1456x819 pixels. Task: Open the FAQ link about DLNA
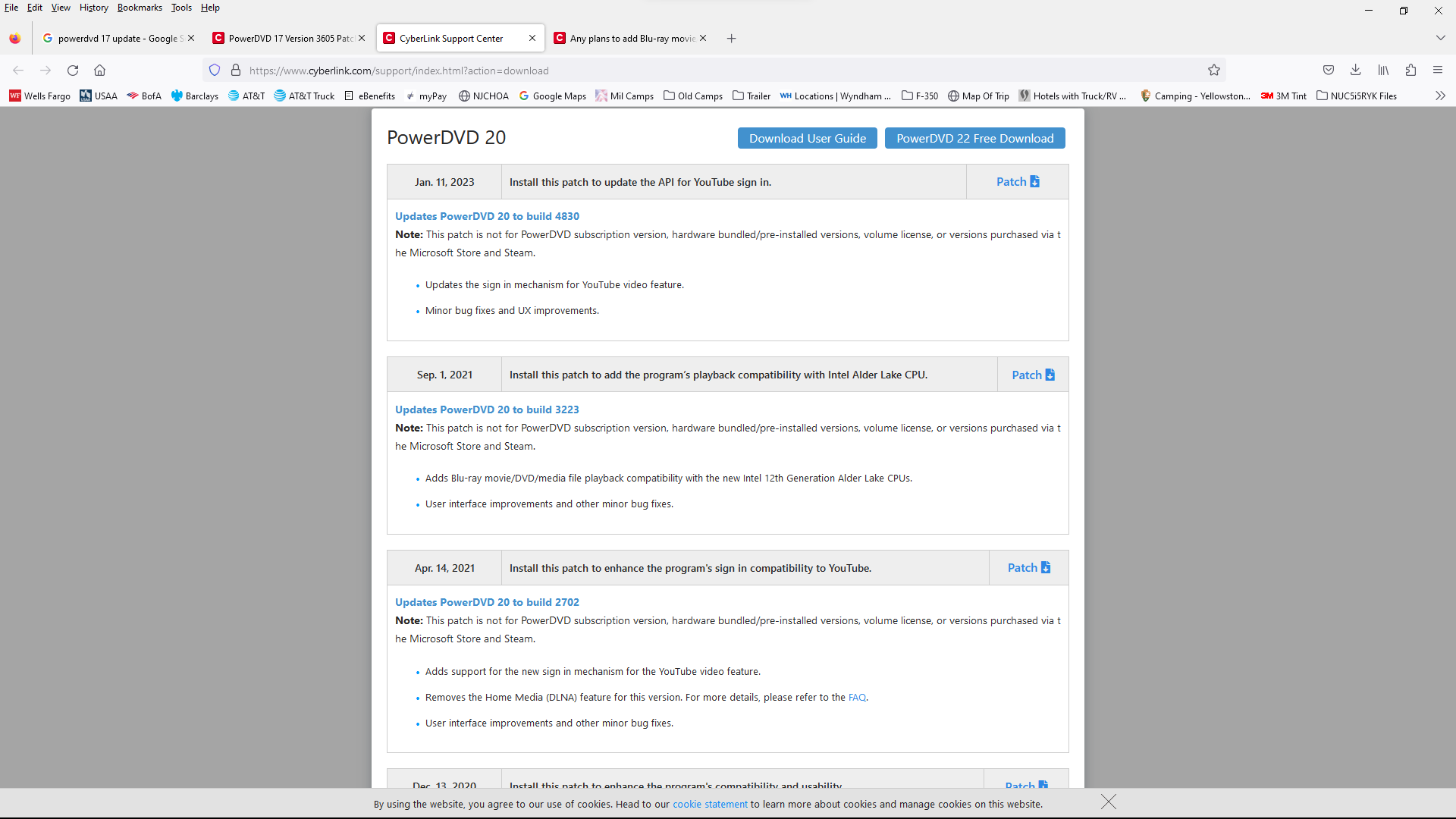(857, 697)
